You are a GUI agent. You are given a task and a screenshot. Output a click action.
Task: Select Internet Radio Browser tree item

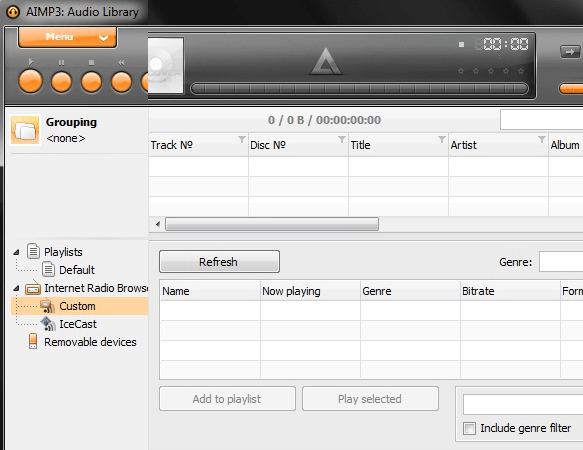(x=96, y=288)
